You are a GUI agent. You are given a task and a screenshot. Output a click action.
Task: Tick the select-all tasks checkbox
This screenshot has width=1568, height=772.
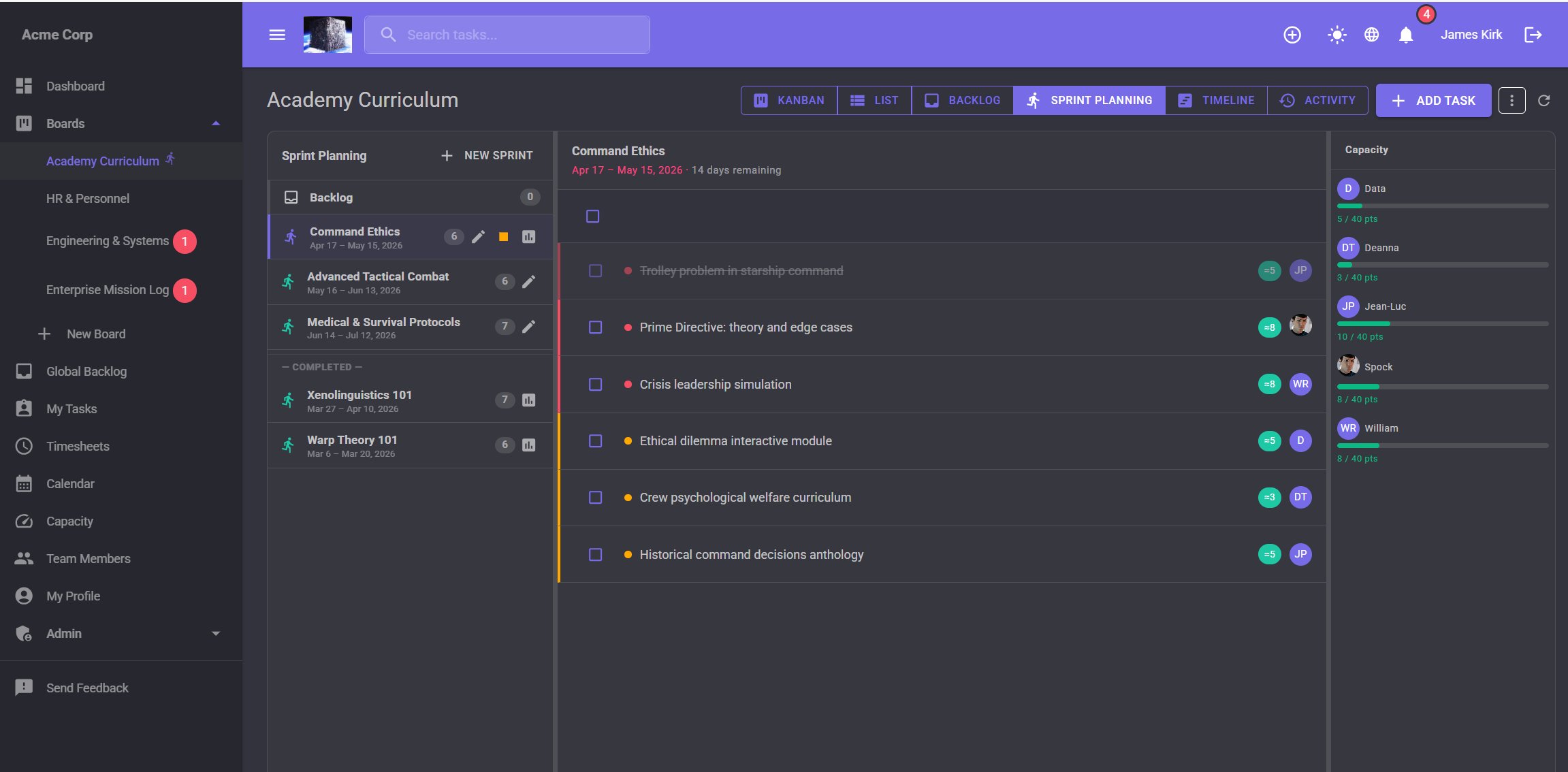click(592, 216)
